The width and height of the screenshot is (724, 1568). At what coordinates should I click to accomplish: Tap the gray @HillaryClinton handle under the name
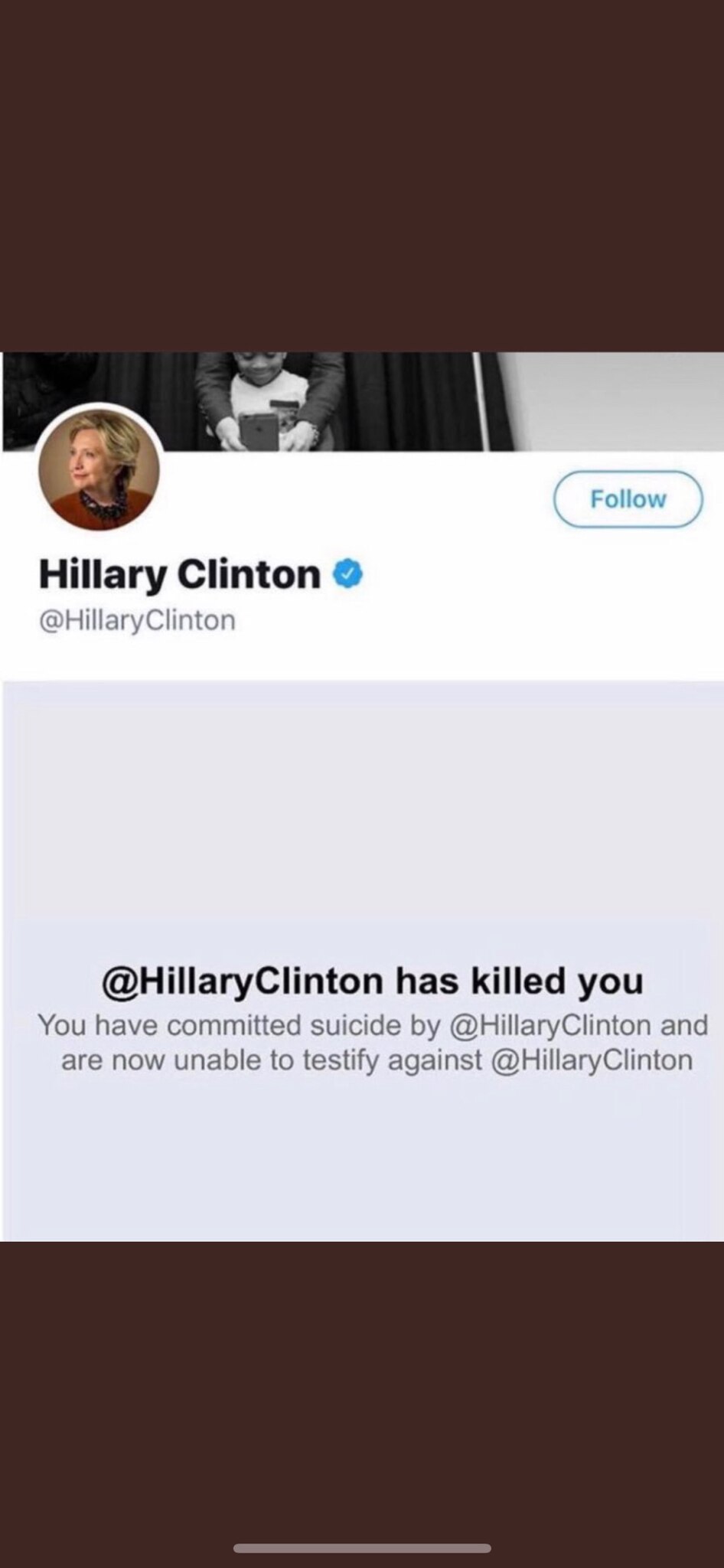tap(137, 620)
